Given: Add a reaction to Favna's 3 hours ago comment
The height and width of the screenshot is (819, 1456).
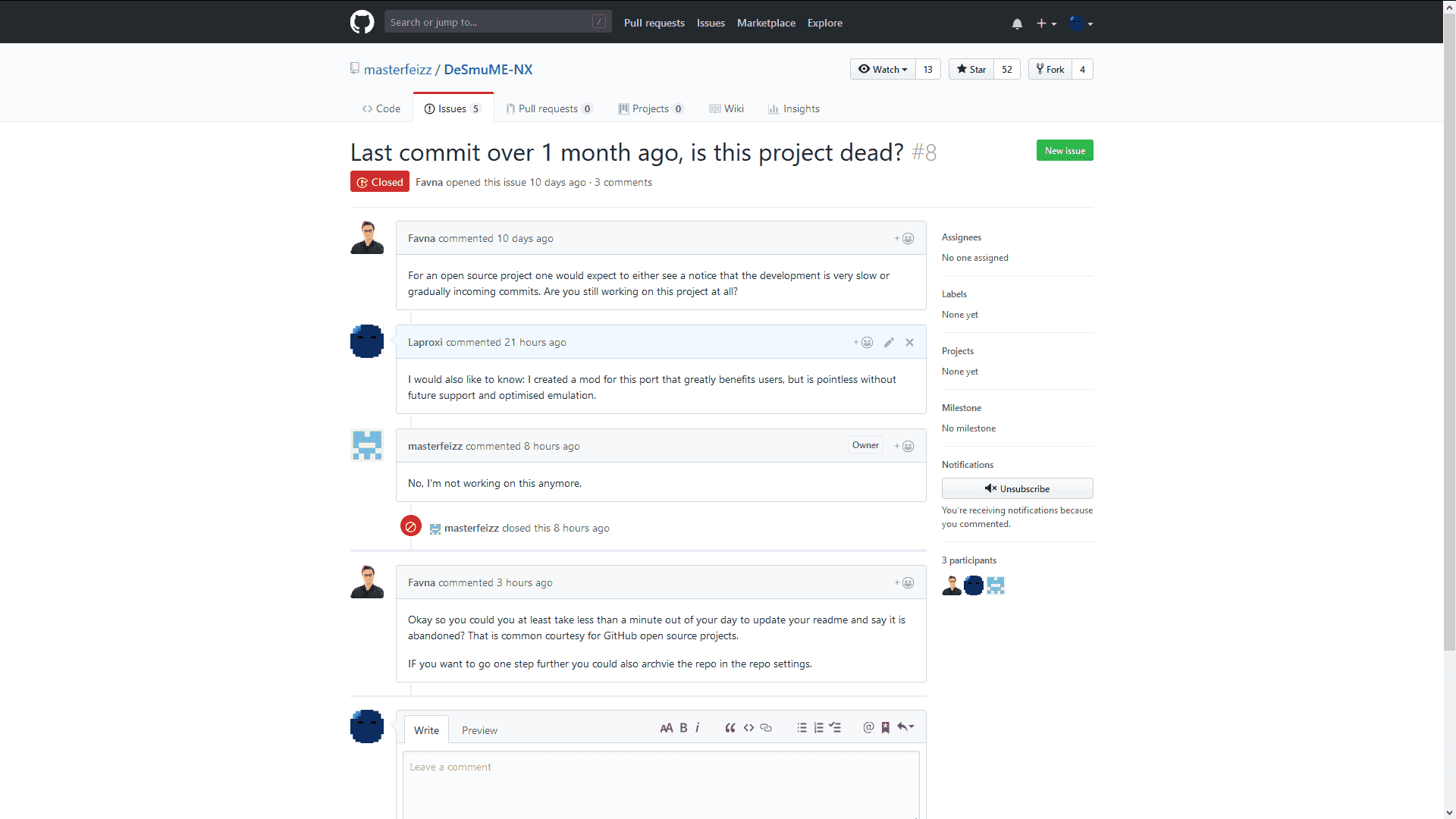Looking at the screenshot, I should (x=904, y=583).
